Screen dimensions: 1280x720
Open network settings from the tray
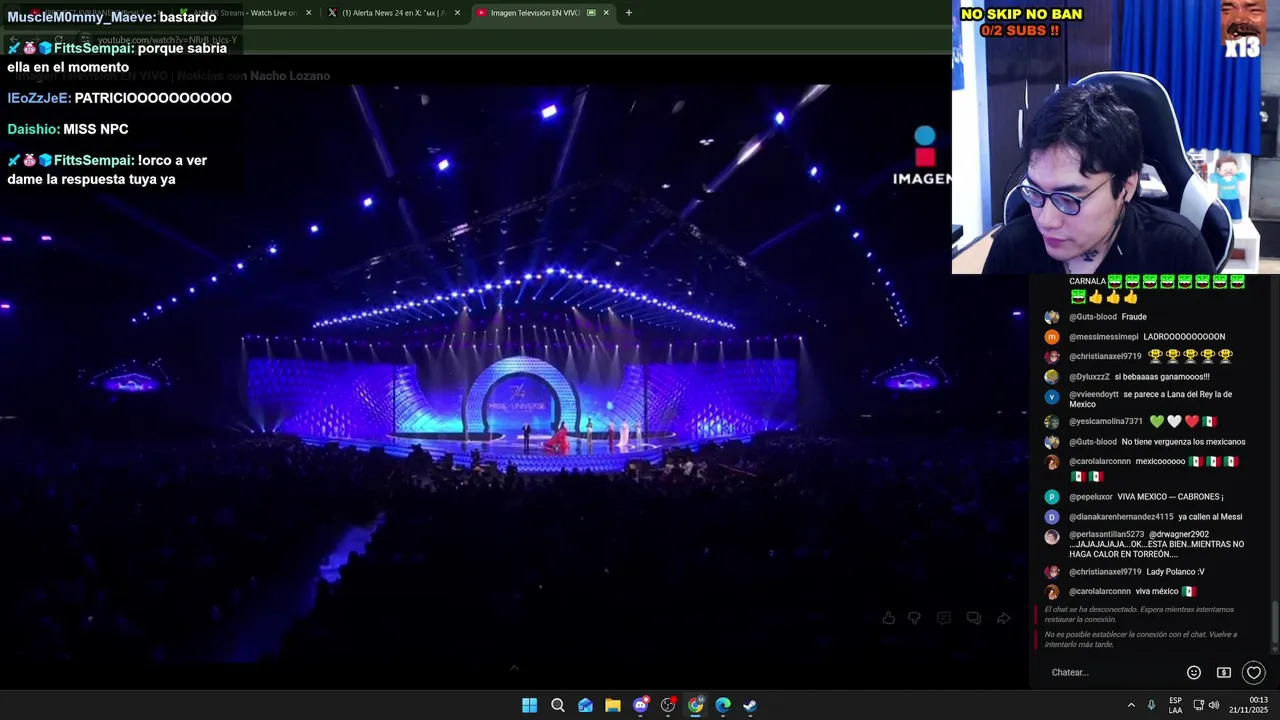coord(1198,705)
